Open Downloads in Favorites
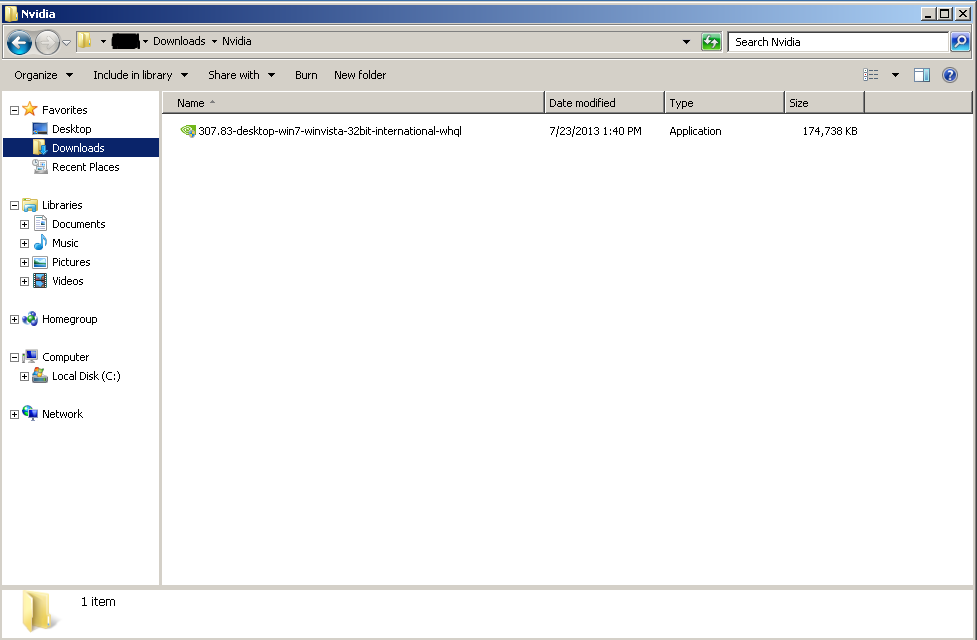Screen dimensions: 977x640 click(x=78, y=148)
